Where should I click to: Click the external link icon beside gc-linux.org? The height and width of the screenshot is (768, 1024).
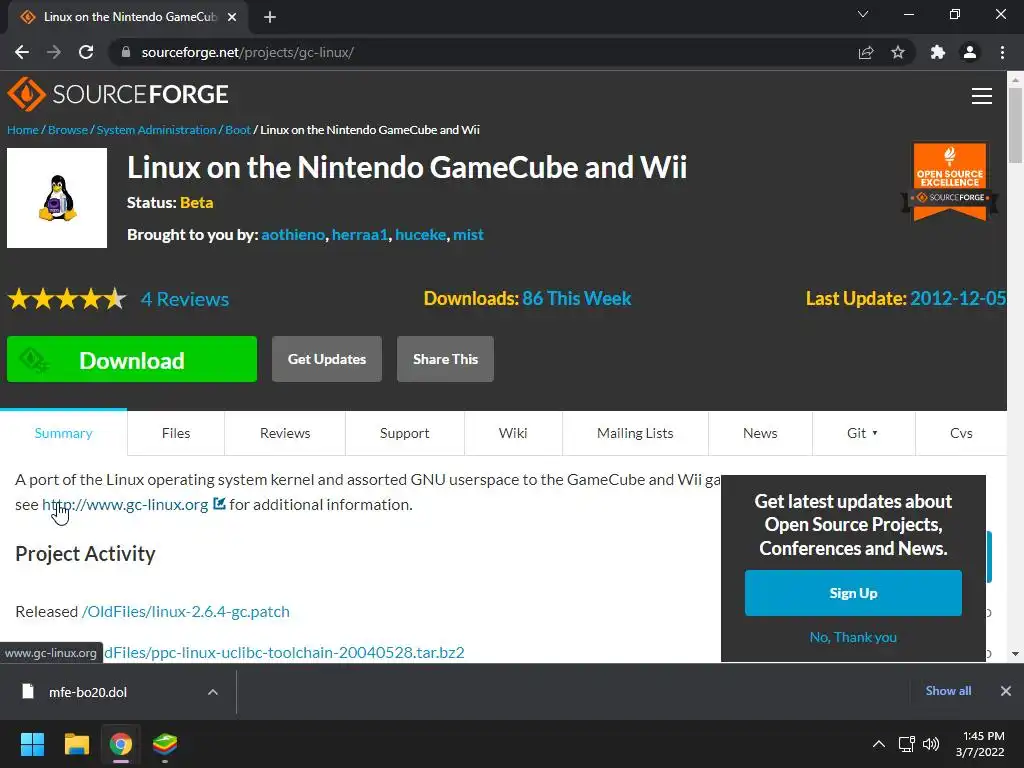(219, 504)
